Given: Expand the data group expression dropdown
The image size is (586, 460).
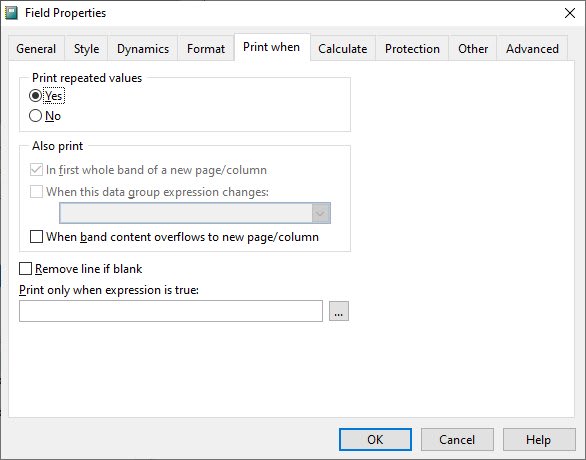Looking at the screenshot, I should coord(321,213).
